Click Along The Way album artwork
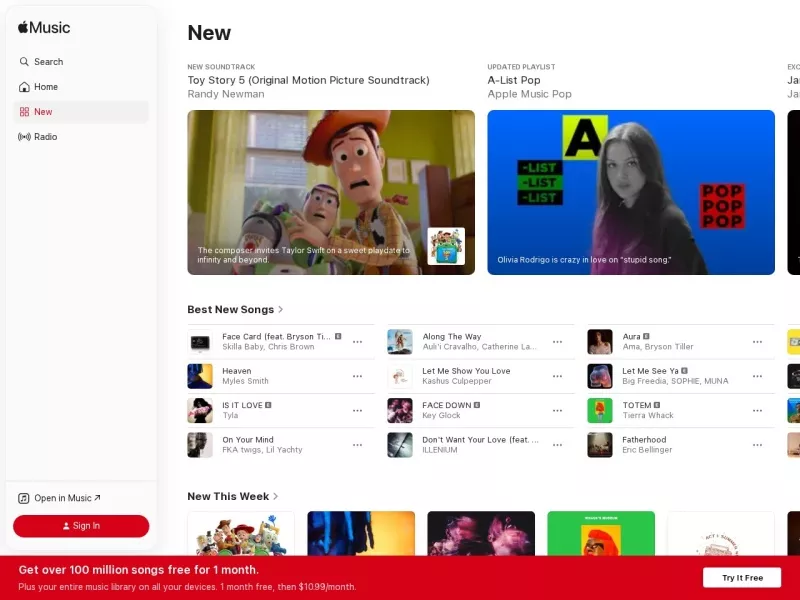The width and height of the screenshot is (800, 600). (400, 342)
